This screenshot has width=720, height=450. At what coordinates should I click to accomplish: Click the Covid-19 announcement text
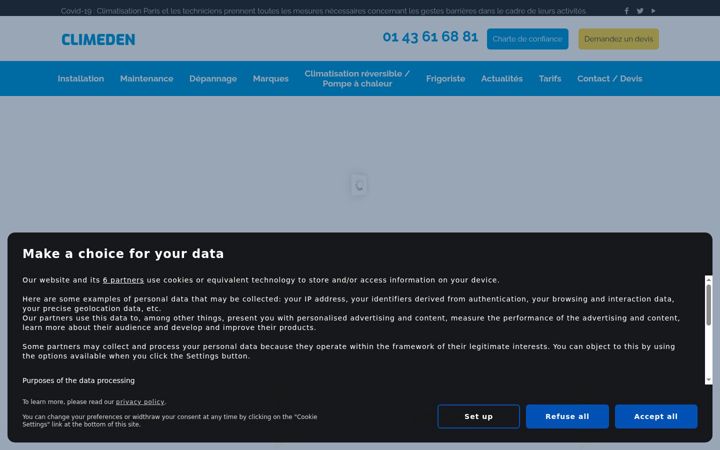point(323,11)
